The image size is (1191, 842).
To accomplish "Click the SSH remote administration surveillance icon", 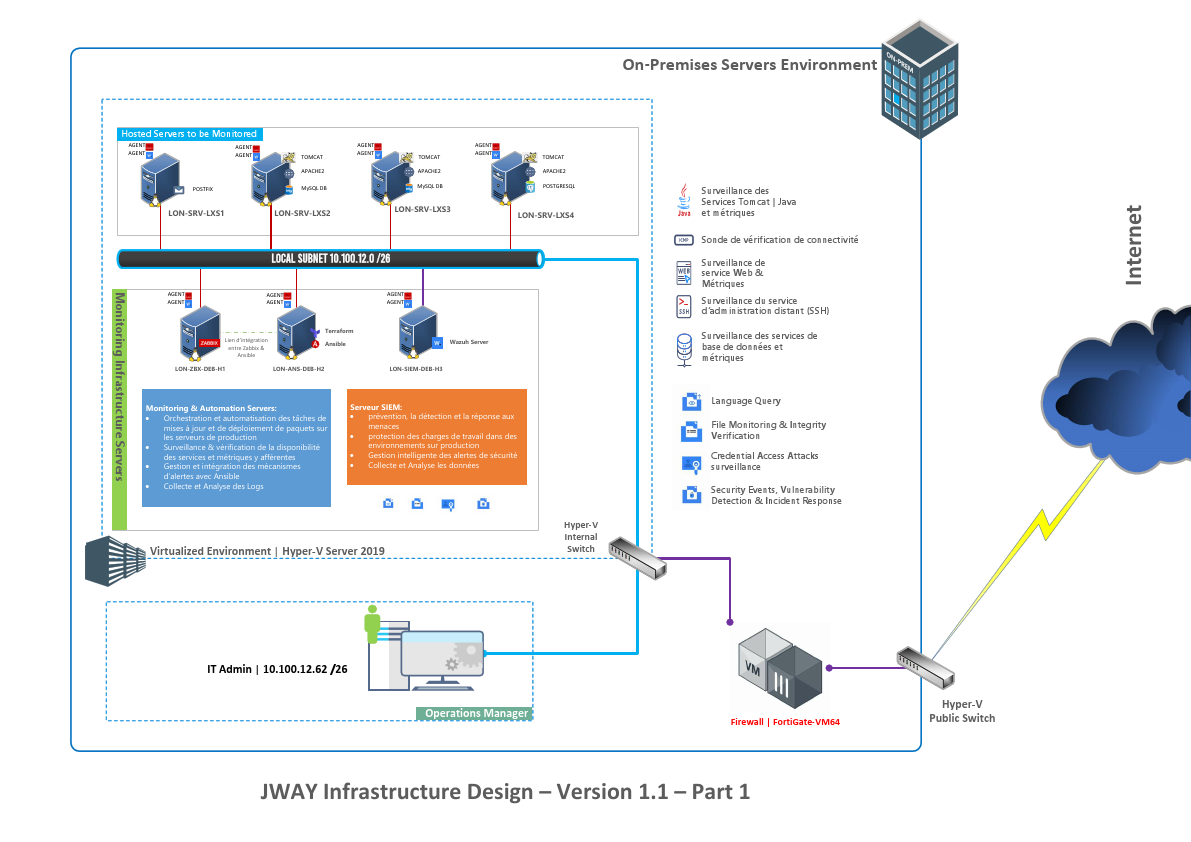I will [x=684, y=305].
